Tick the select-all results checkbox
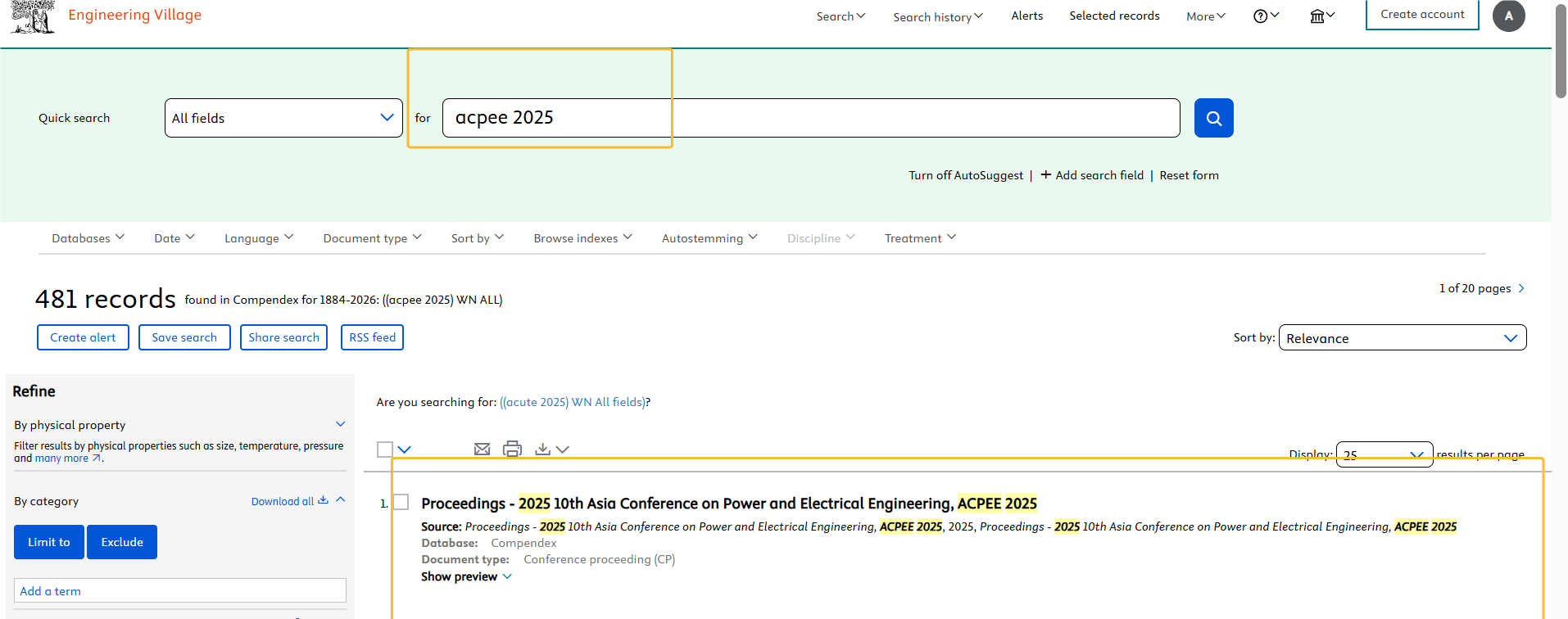This screenshot has height=619, width=1568. point(385,449)
